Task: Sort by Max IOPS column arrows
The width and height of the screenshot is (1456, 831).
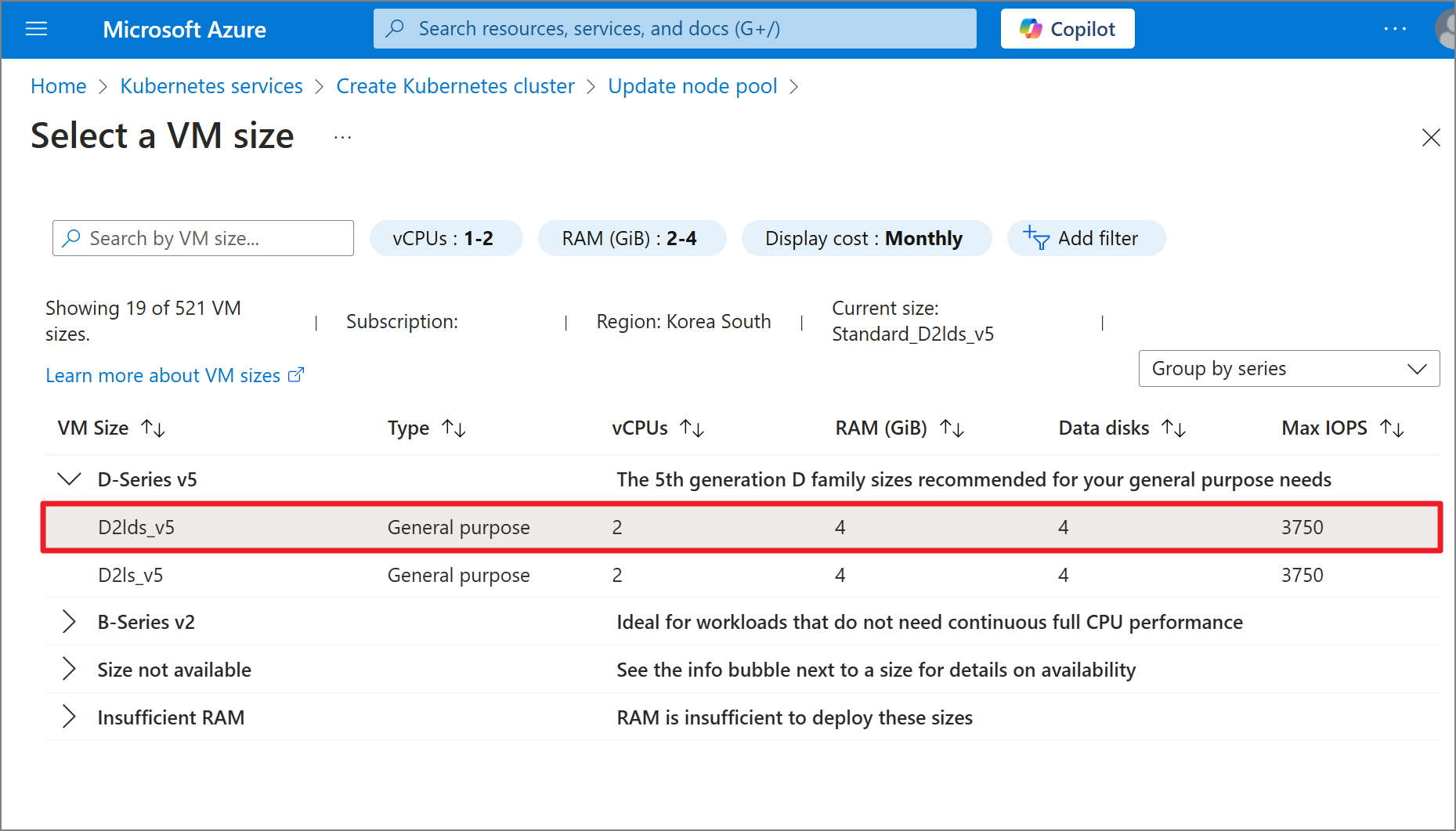Action: [x=1392, y=428]
